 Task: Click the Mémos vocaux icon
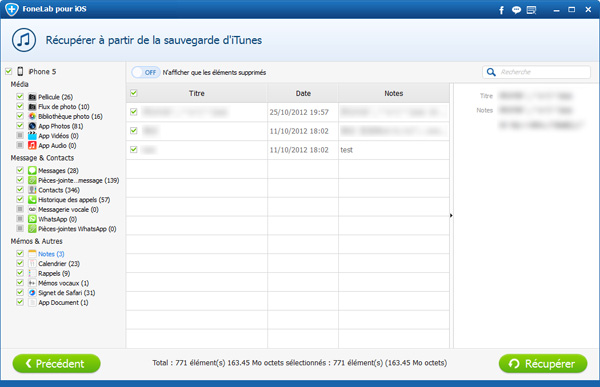pyautogui.click(x=32, y=283)
